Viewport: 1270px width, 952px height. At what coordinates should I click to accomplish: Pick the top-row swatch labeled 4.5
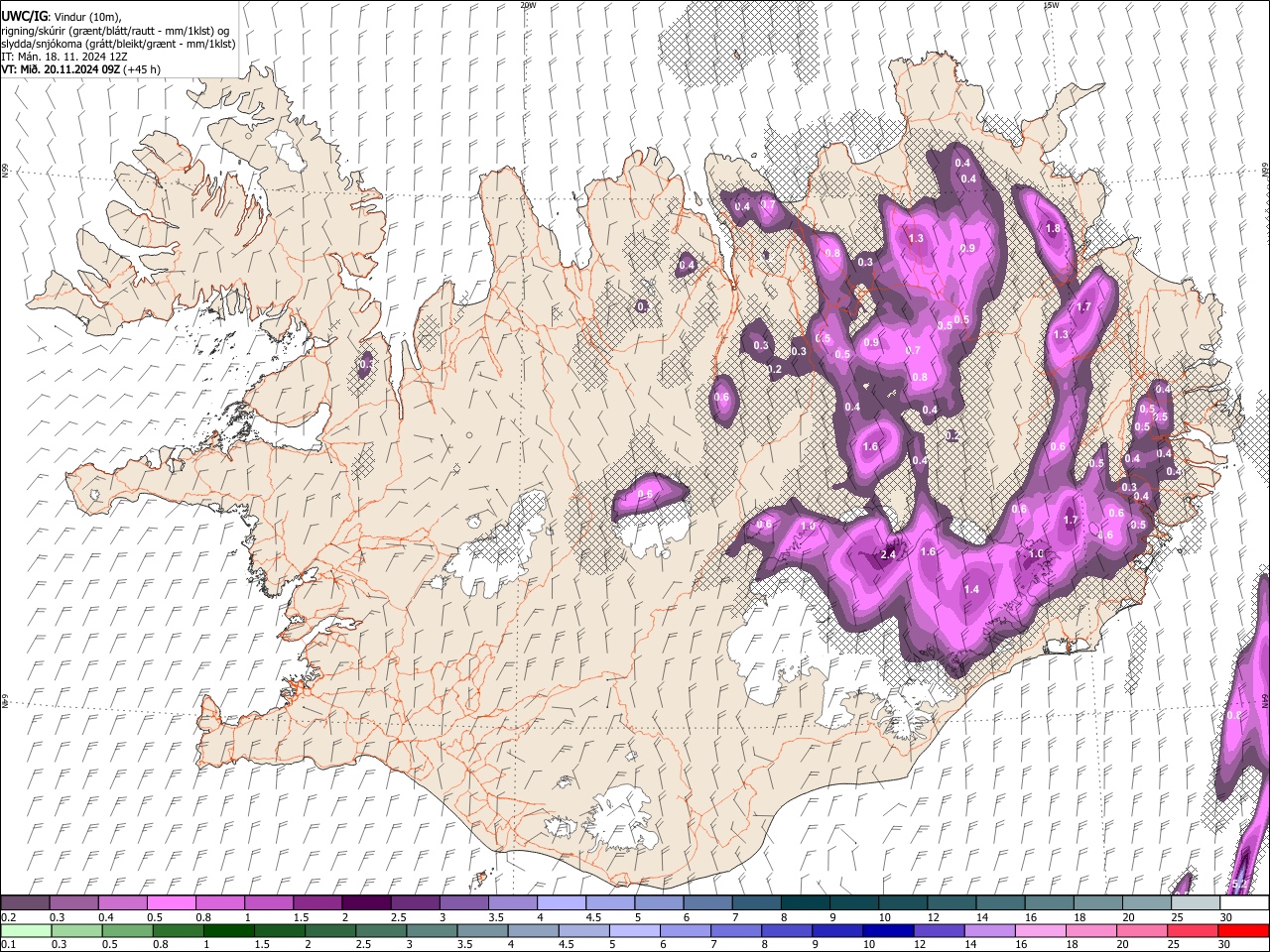[608, 902]
